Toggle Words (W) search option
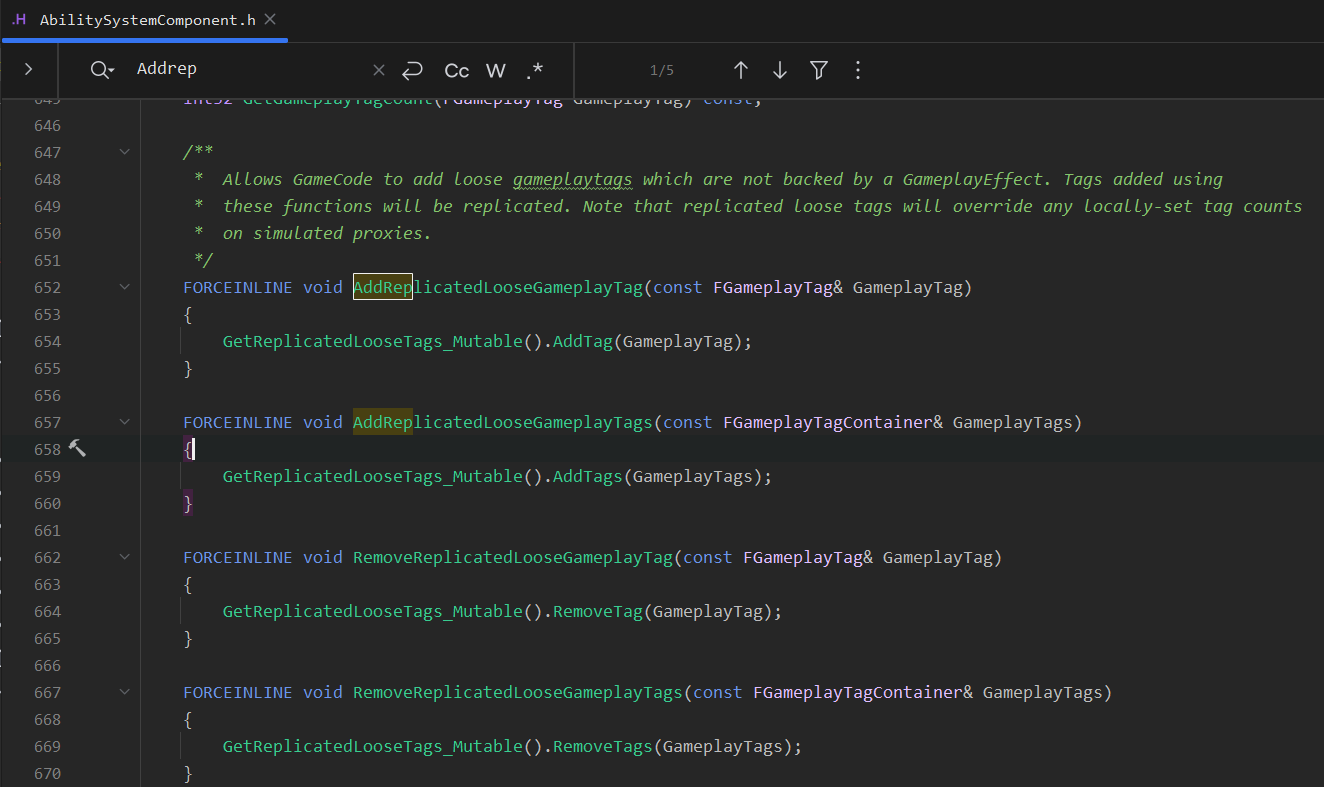1324x787 pixels. click(x=496, y=70)
